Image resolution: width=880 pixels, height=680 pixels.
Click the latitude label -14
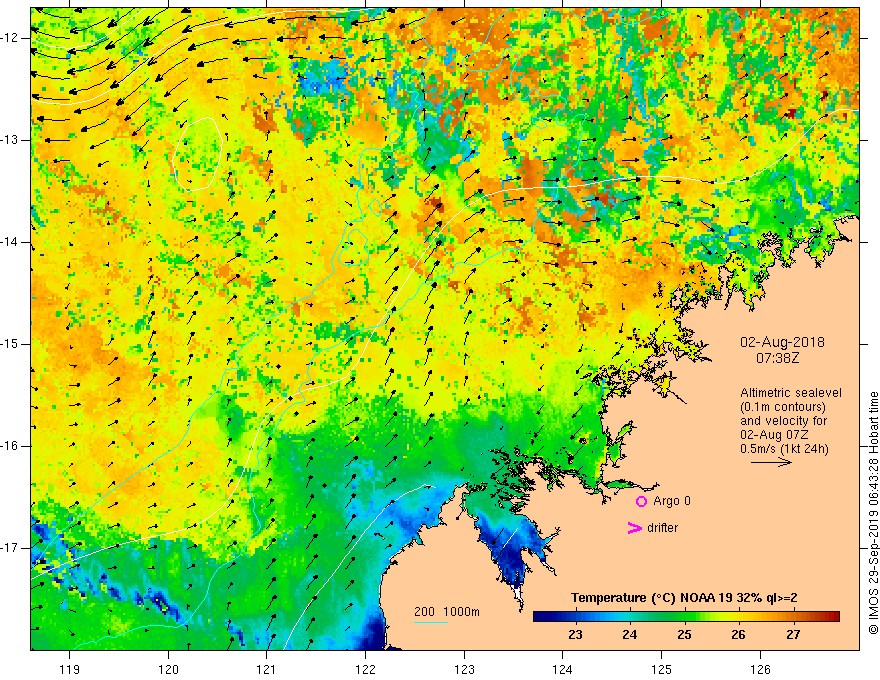tap(11, 242)
